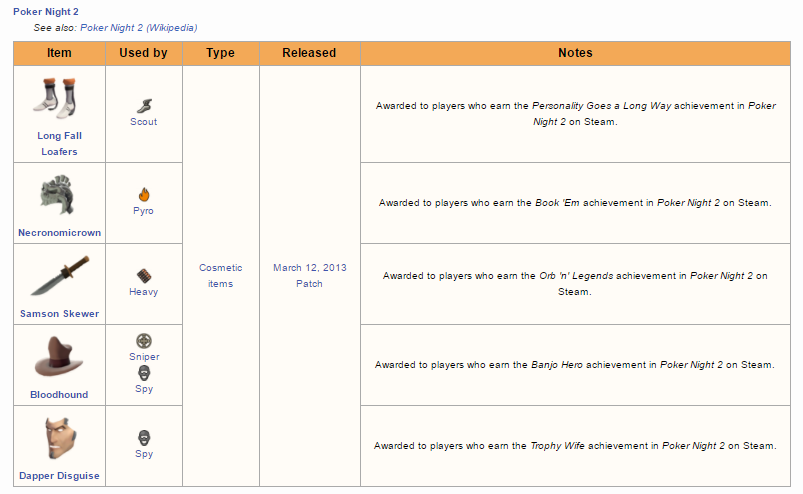Click the Used by column header

[144, 53]
